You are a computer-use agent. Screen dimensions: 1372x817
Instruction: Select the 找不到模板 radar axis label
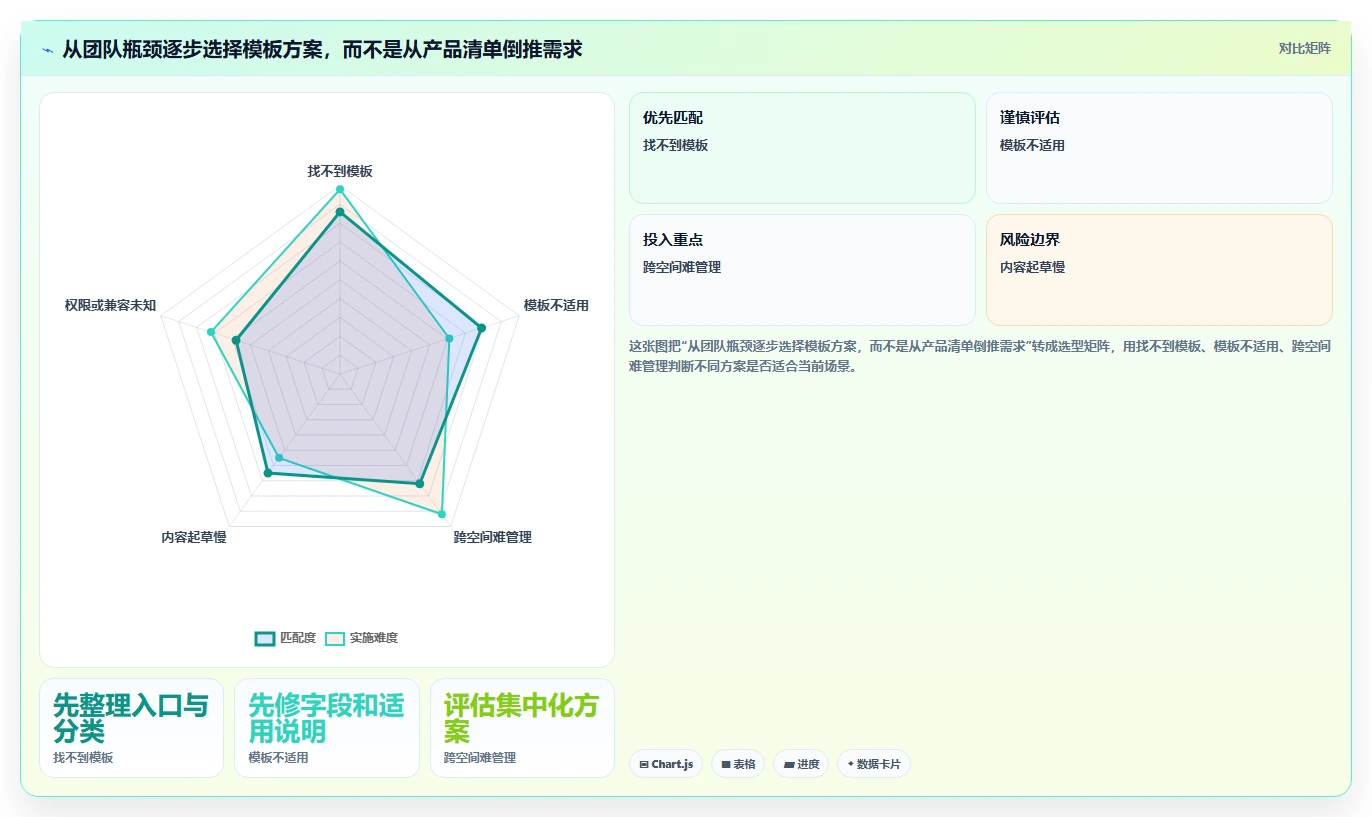[340, 171]
